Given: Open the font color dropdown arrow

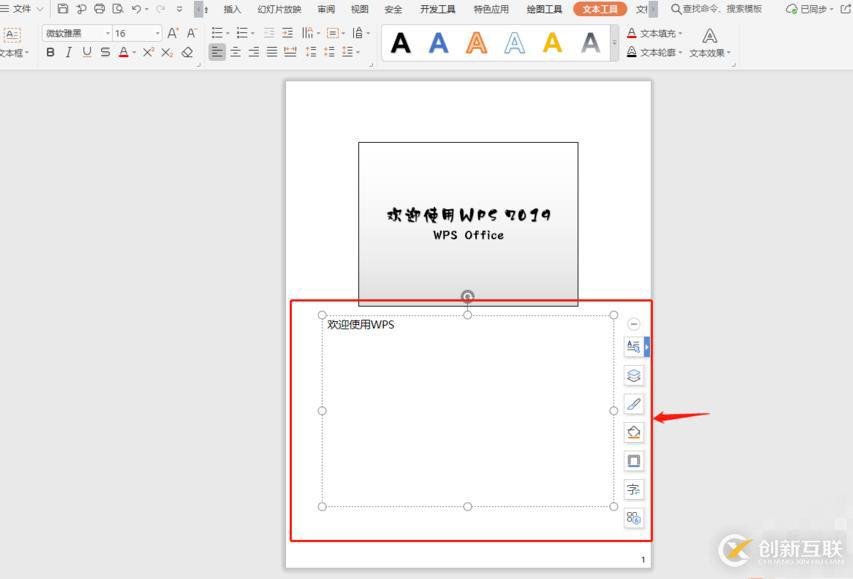Looking at the screenshot, I should tap(134, 53).
